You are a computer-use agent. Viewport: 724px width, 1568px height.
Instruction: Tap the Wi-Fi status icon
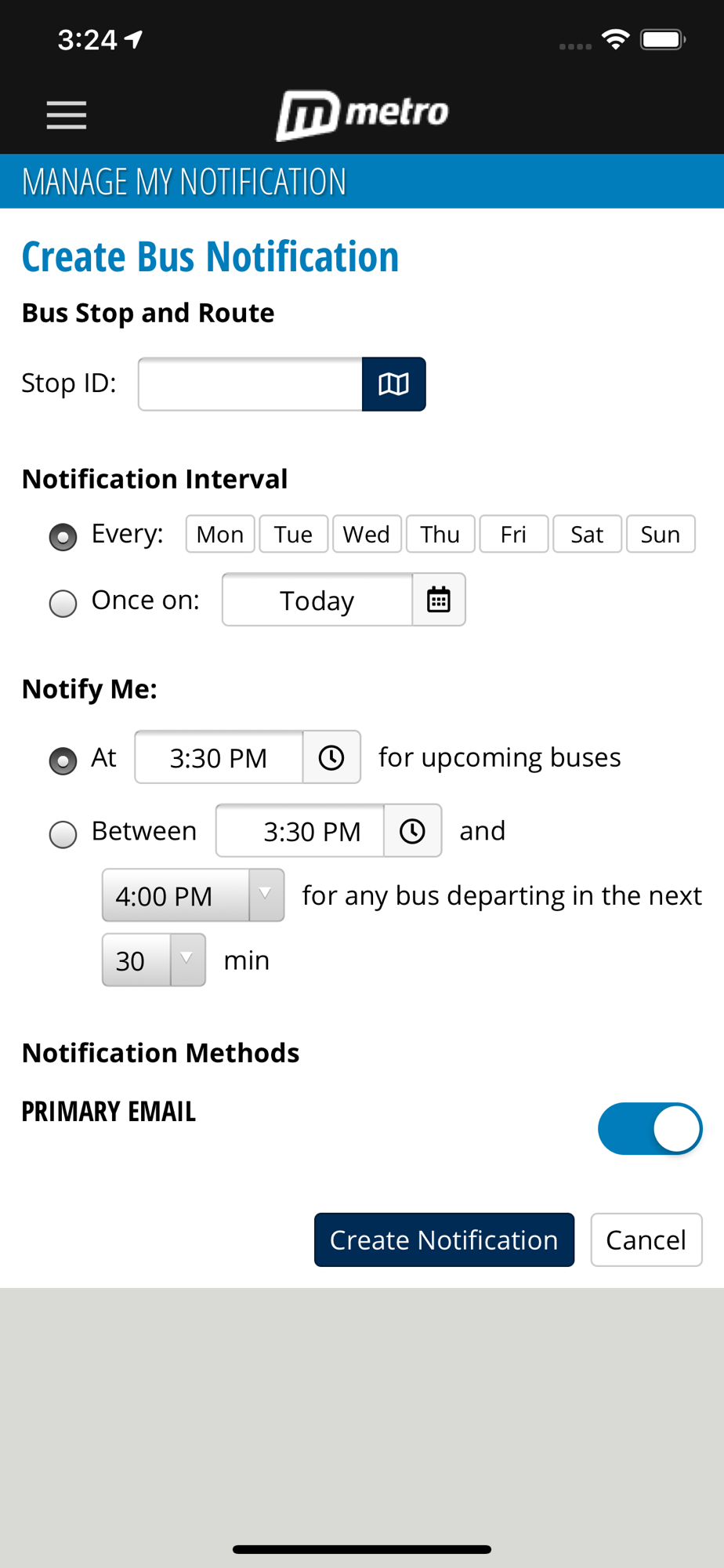click(x=616, y=39)
